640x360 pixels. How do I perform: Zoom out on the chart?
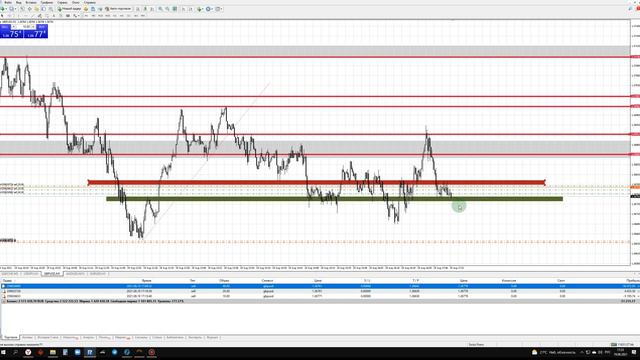[x=168, y=9]
